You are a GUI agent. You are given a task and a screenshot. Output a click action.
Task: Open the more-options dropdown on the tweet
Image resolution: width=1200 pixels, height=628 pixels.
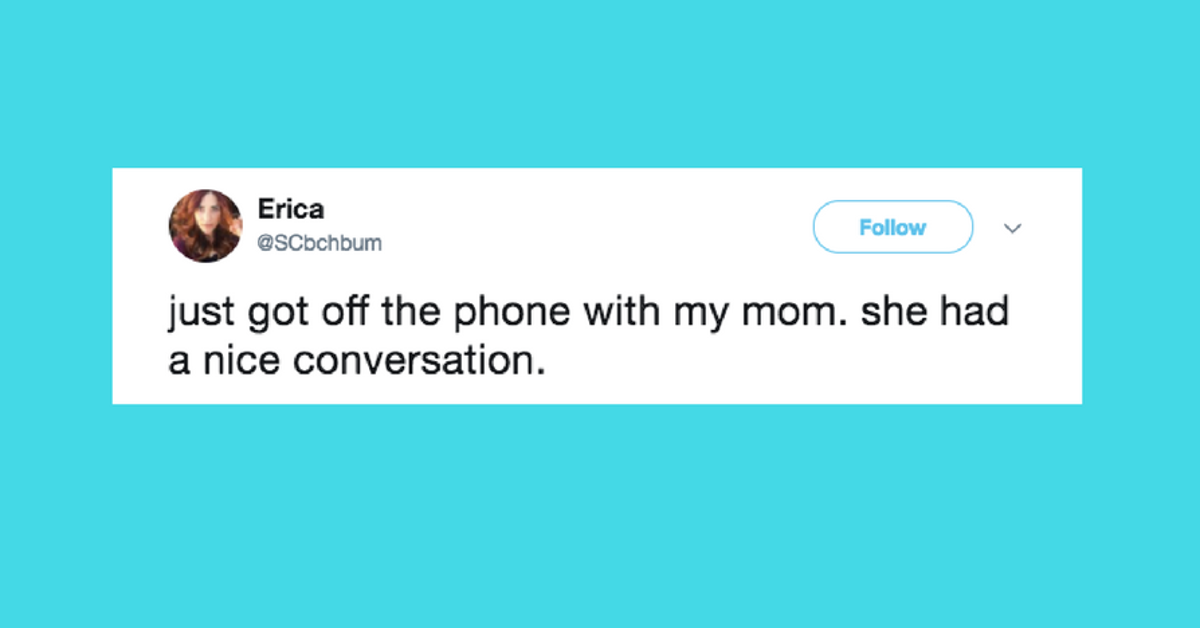point(1013,228)
